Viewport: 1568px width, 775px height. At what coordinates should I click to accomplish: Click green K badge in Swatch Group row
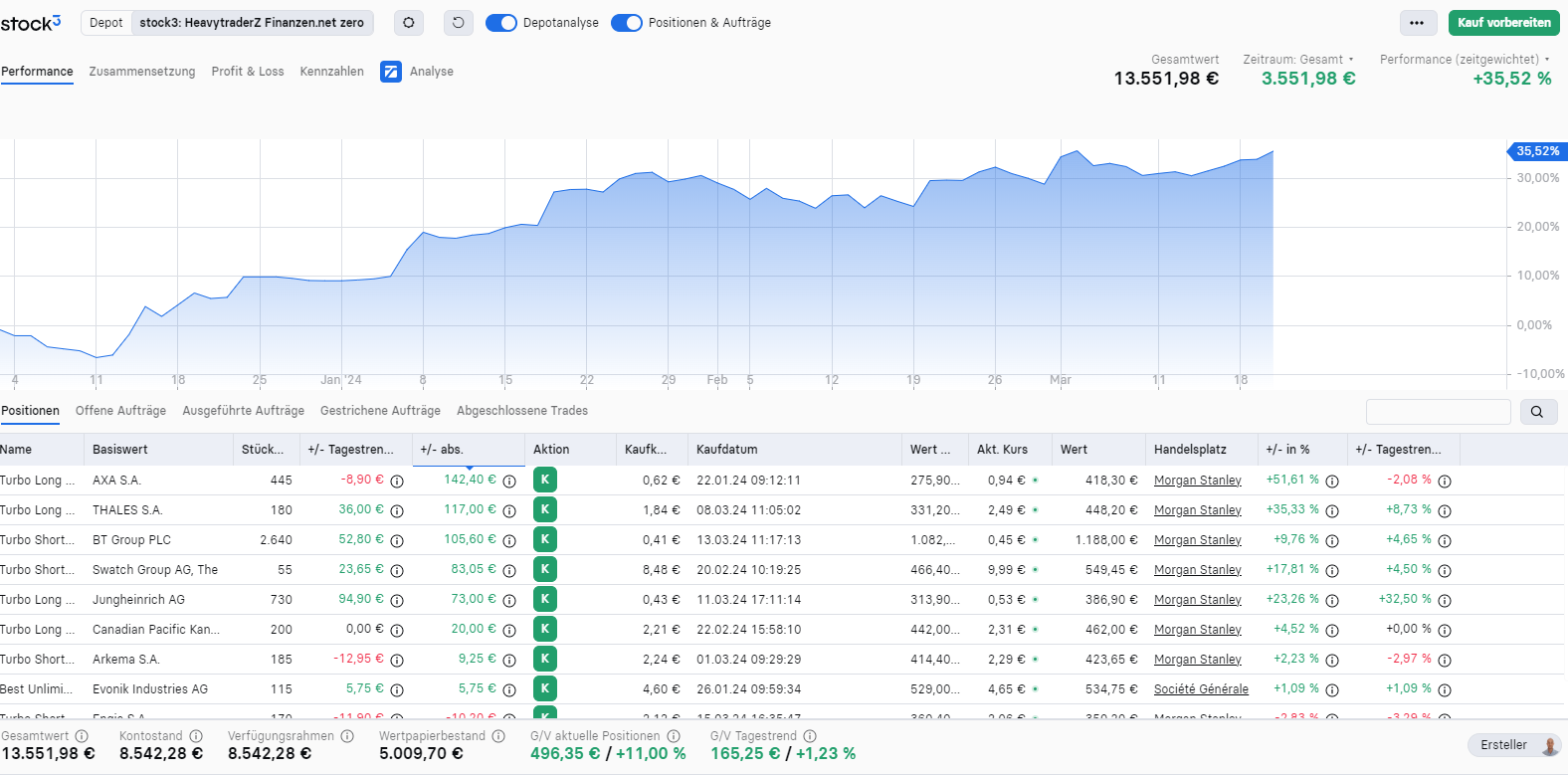coord(545,569)
